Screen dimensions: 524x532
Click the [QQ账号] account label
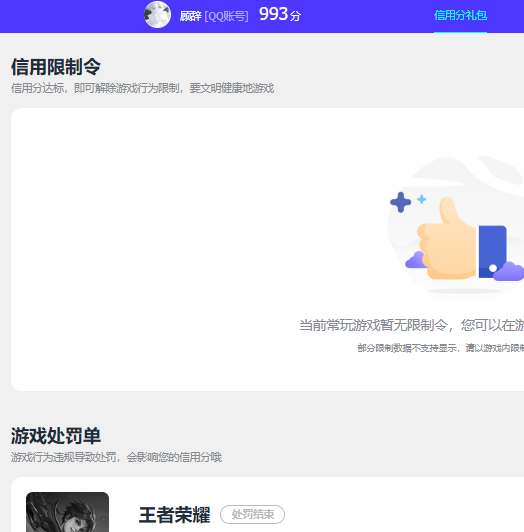(x=226, y=16)
